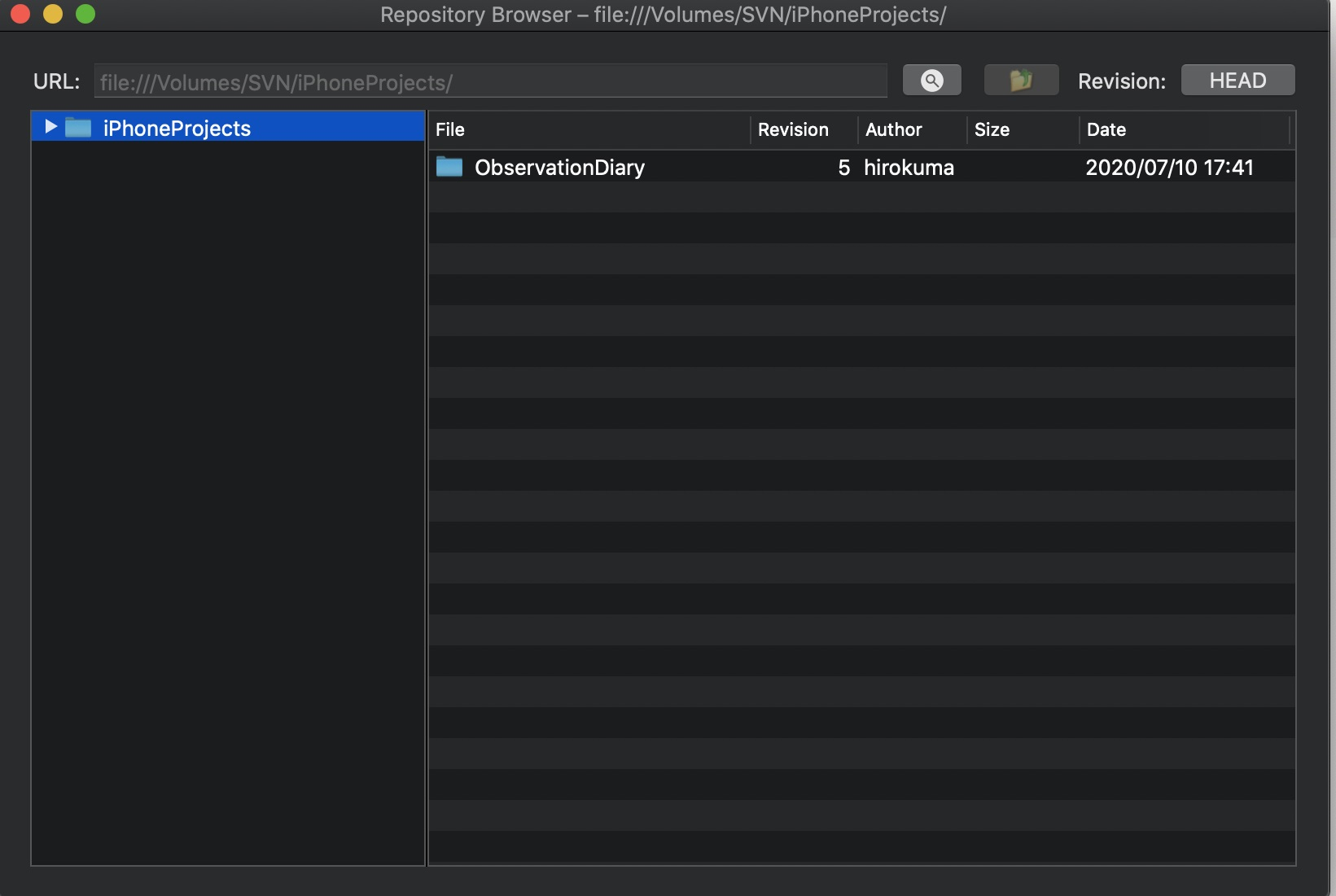Expand the iPhoneProjects disclosure triangle

[x=49, y=127]
